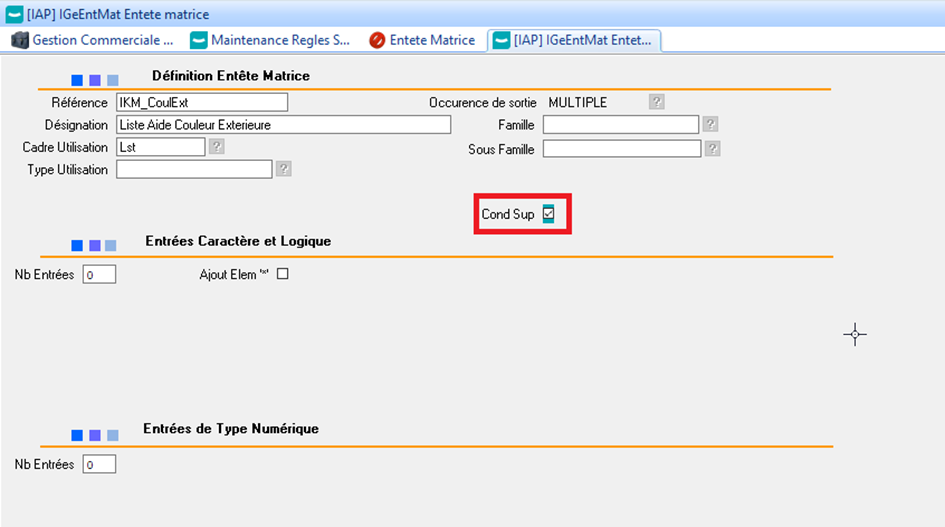The image size is (945, 527).
Task: Activate the [IAP] IGeEntMat tab
Action: 574,40
